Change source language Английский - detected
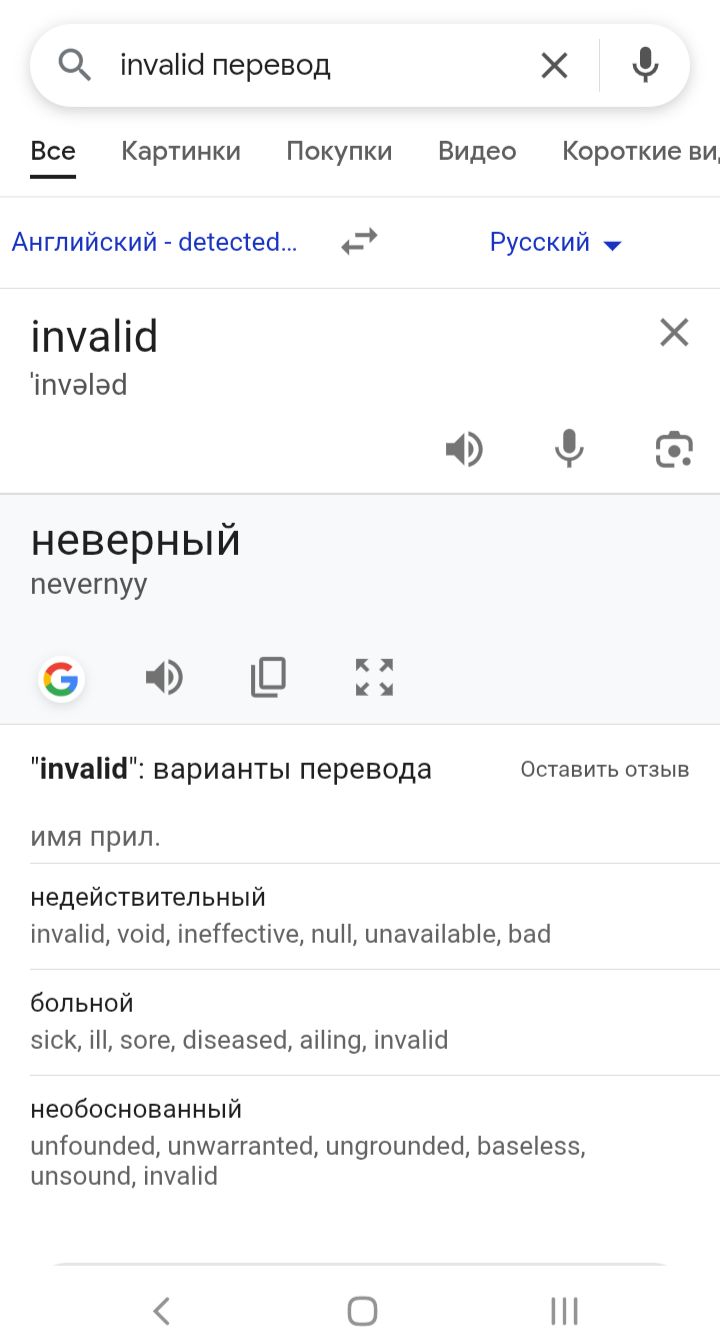This screenshot has width=720, height=1331. [x=154, y=242]
